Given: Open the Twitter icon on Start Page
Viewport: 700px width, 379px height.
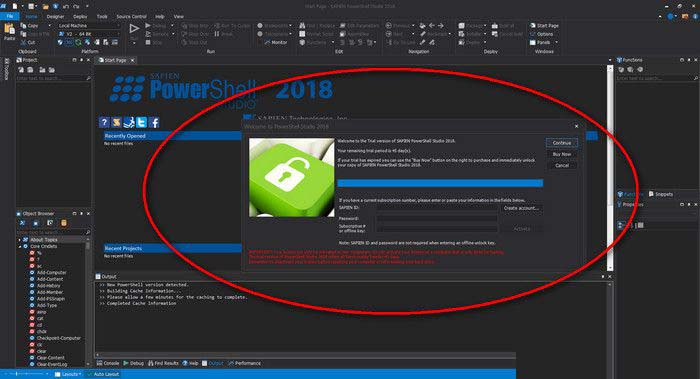Looking at the screenshot, I should coord(142,122).
